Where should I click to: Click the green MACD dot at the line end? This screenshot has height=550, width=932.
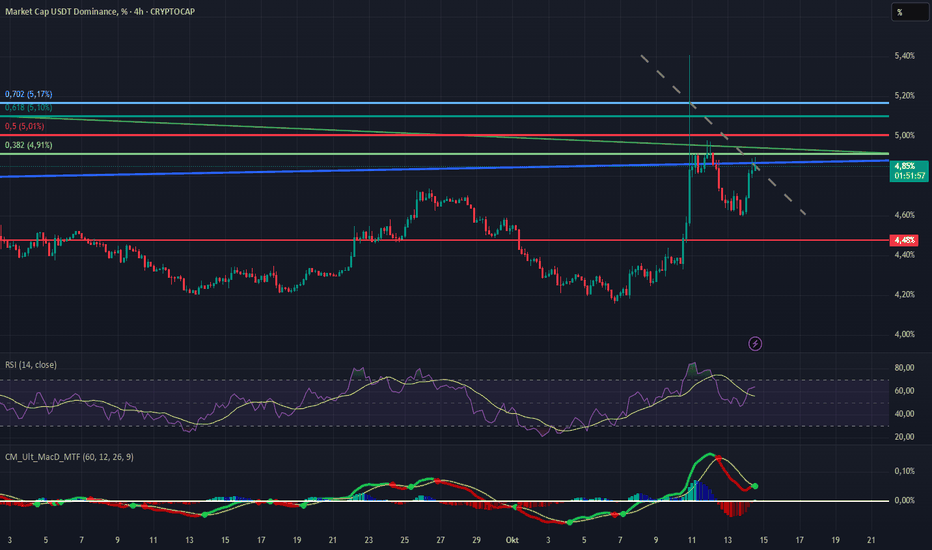[755, 486]
